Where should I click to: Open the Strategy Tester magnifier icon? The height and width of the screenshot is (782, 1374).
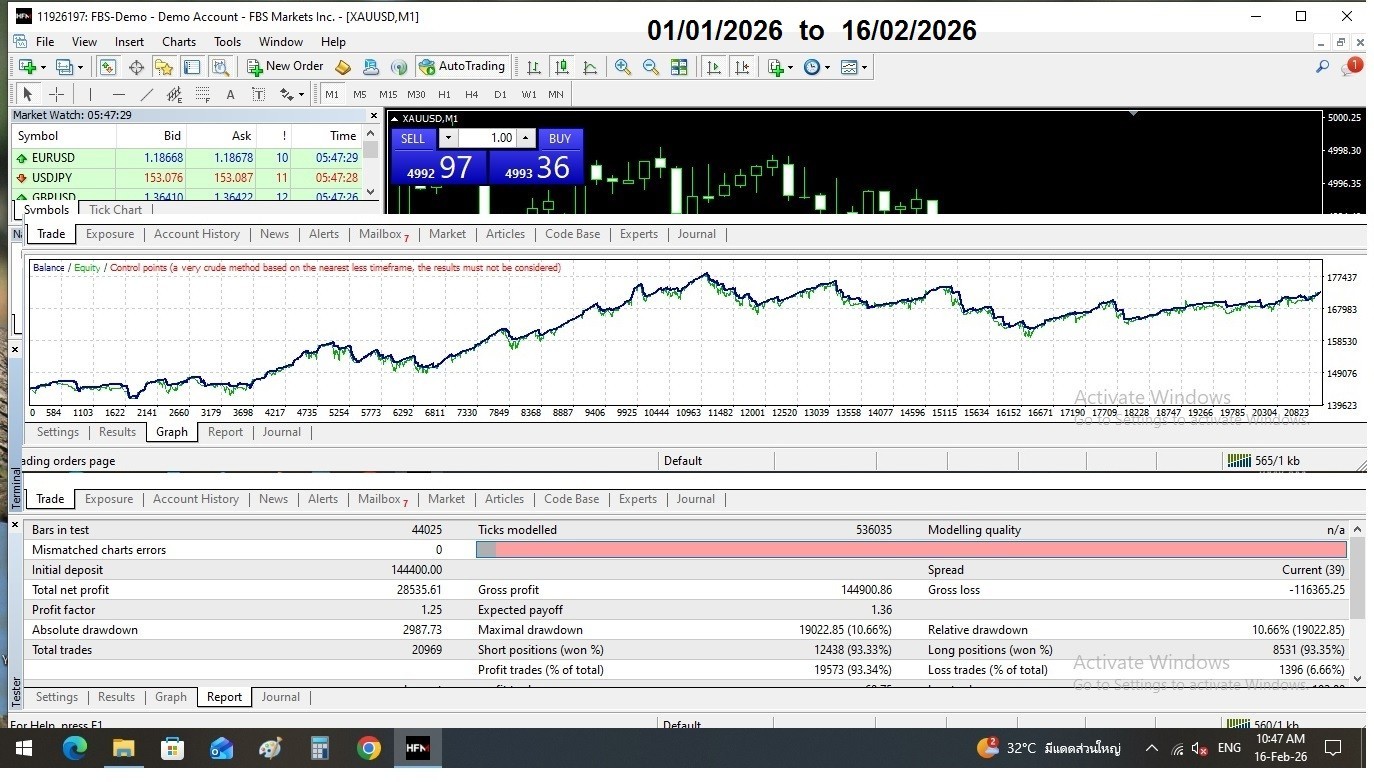220,67
